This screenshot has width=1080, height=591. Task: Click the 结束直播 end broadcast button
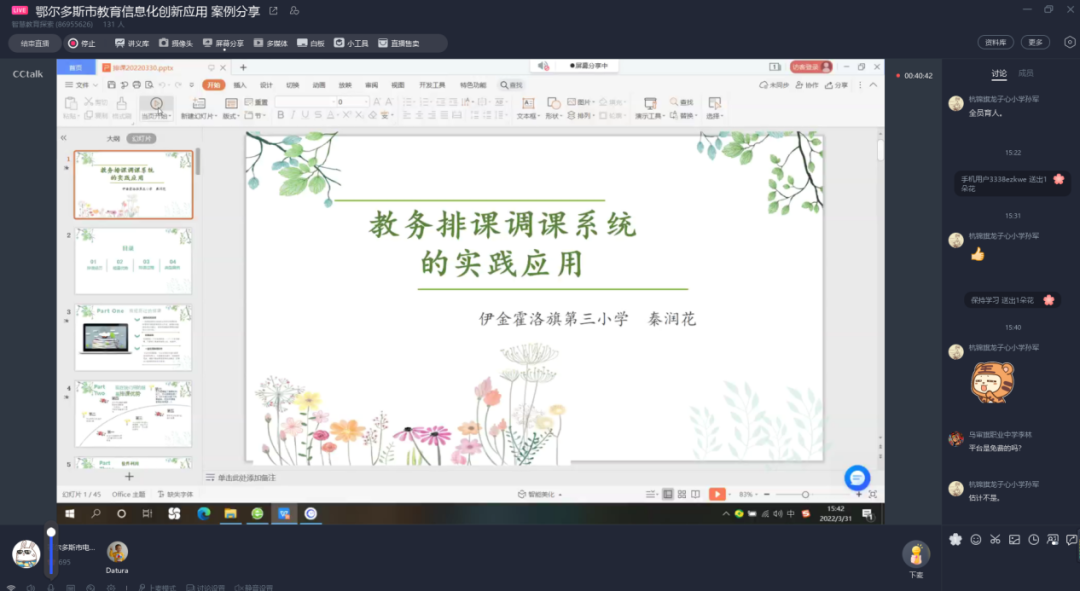point(34,43)
